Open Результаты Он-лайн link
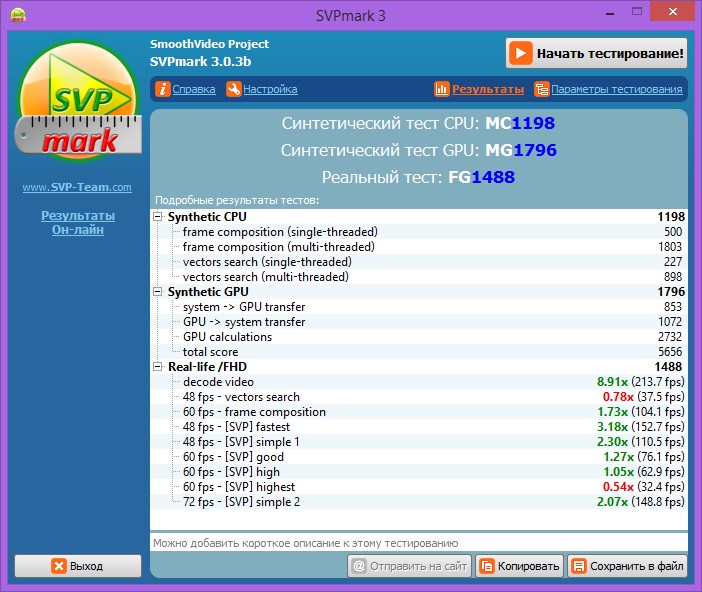This screenshot has width=702, height=592. tap(78, 223)
